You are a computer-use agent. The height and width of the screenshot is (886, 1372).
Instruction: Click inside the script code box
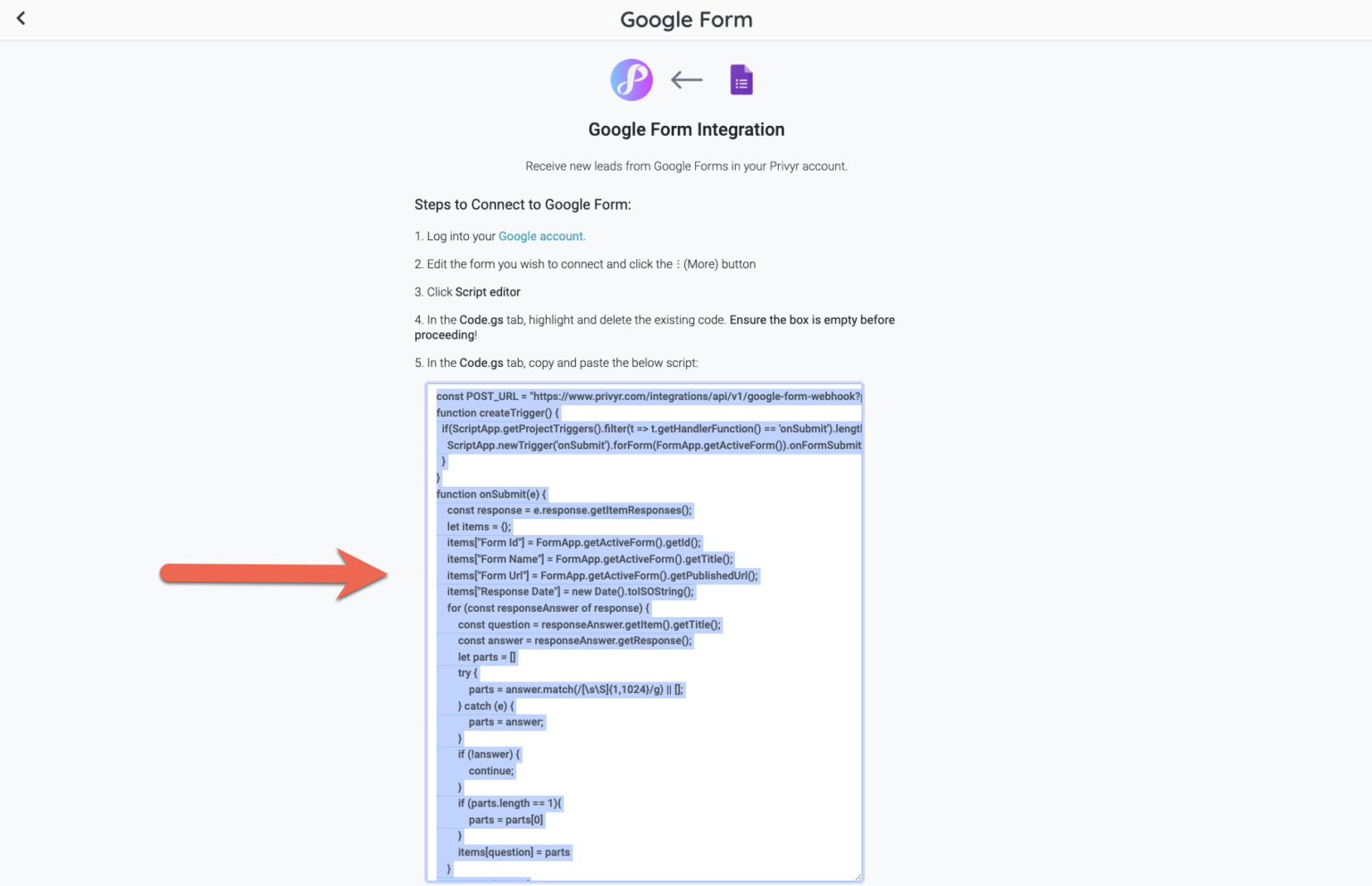(643, 625)
